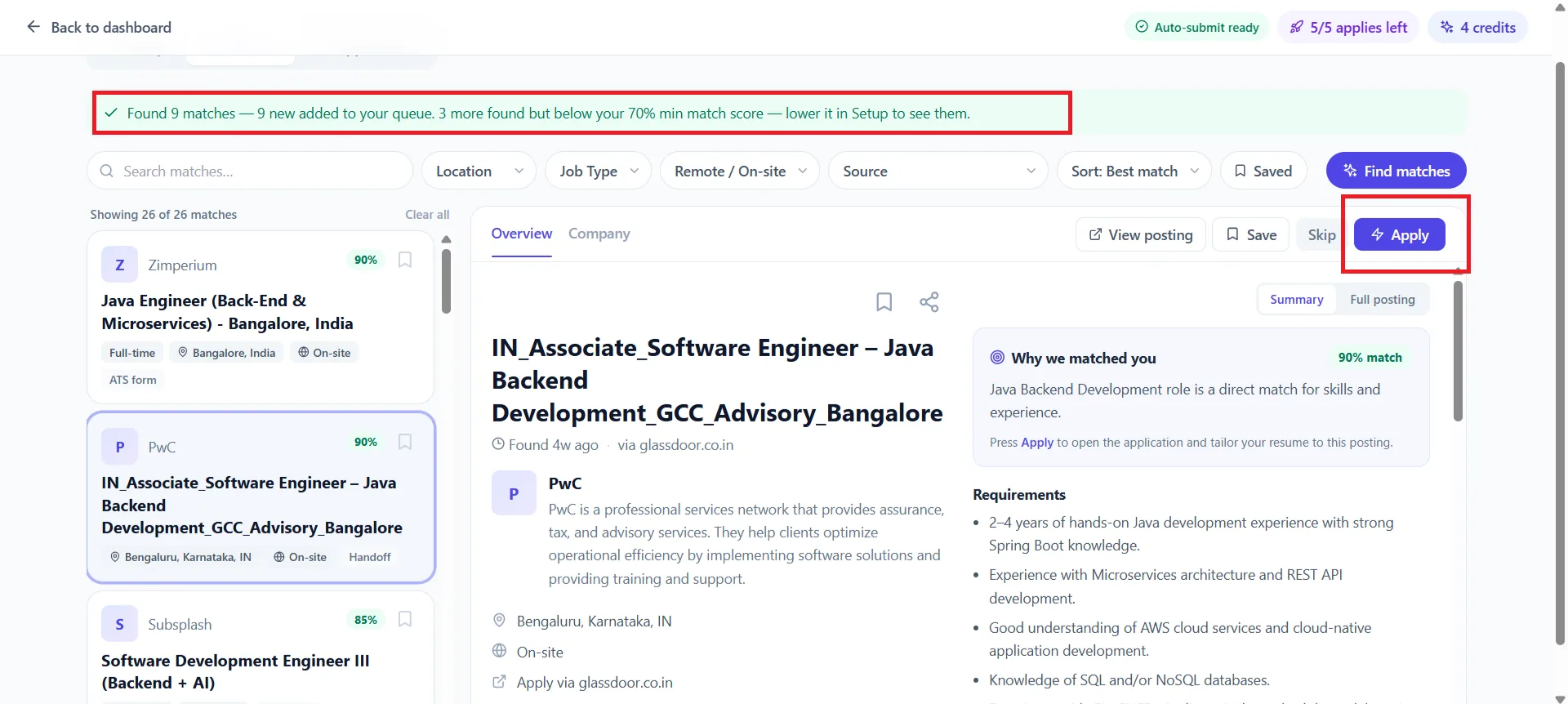Open the Job Type dropdown

click(x=599, y=171)
